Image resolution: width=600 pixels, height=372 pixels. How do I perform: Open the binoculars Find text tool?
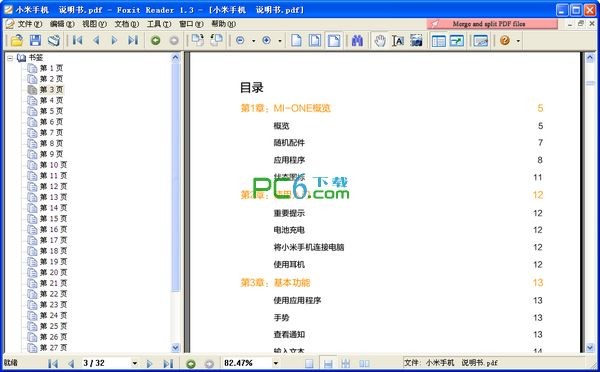(x=357, y=40)
